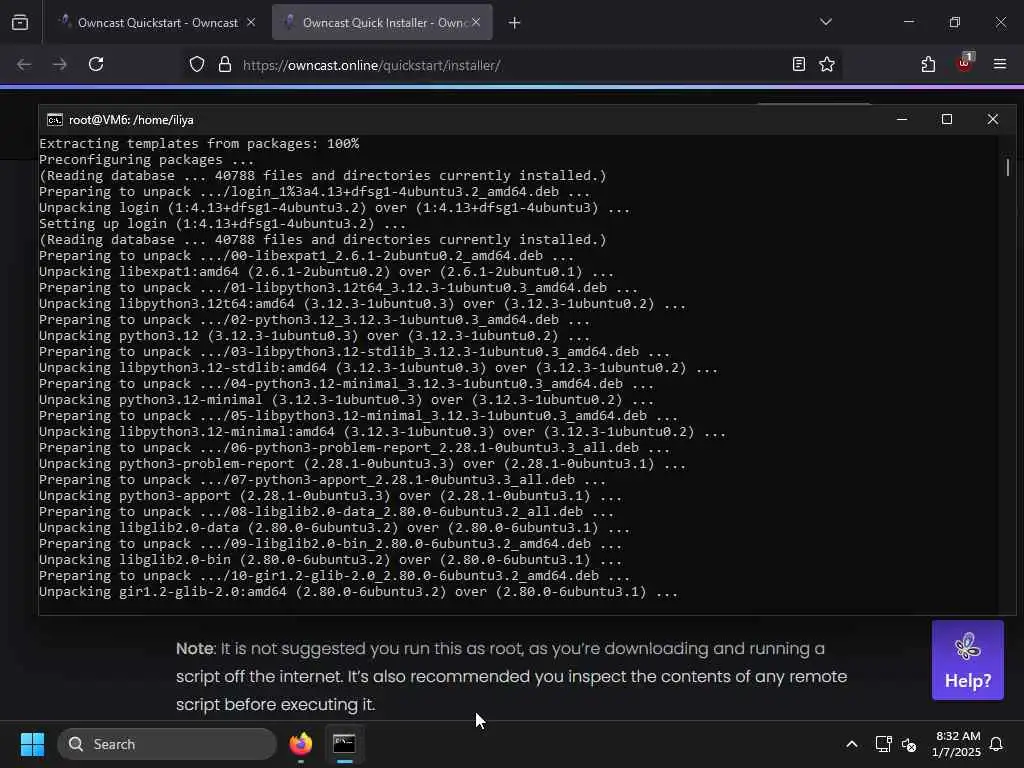Click the taskbar Search box
This screenshot has height=768, width=1024.
(167, 744)
